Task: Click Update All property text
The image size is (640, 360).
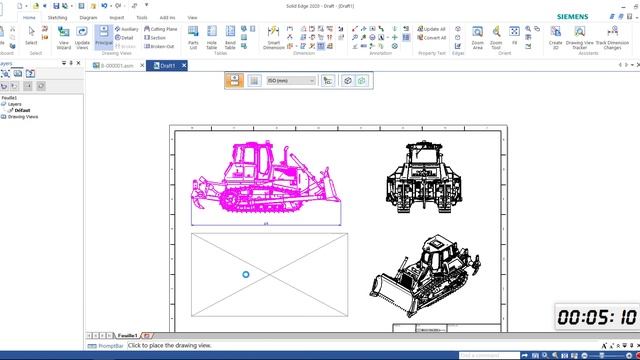Action: tap(431, 29)
